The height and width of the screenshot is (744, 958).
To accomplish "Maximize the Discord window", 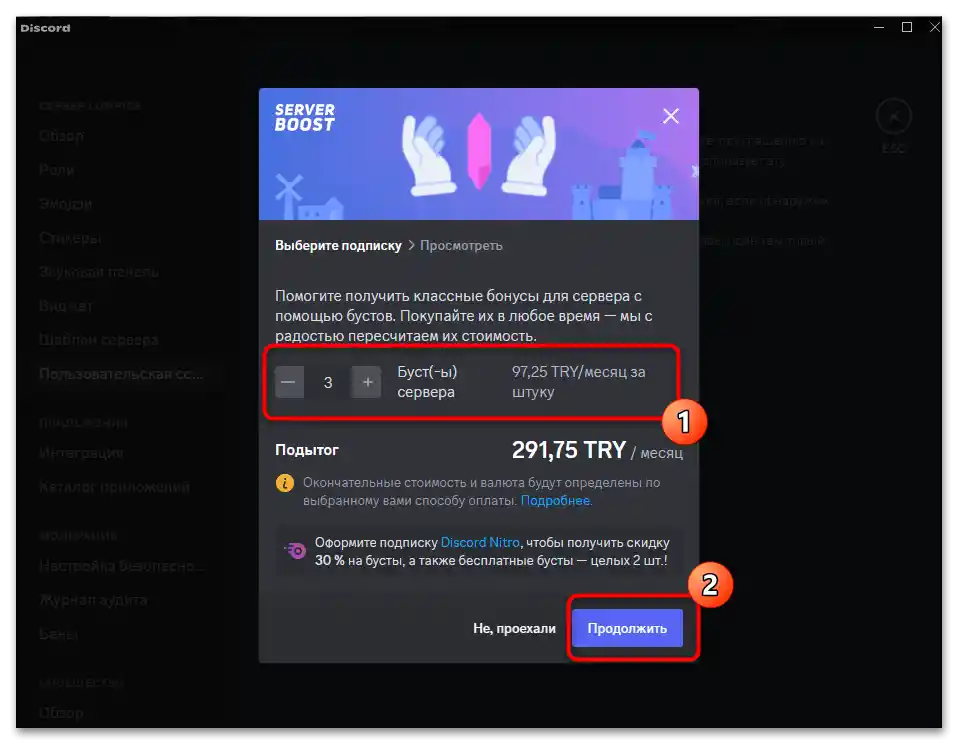I will (907, 27).
